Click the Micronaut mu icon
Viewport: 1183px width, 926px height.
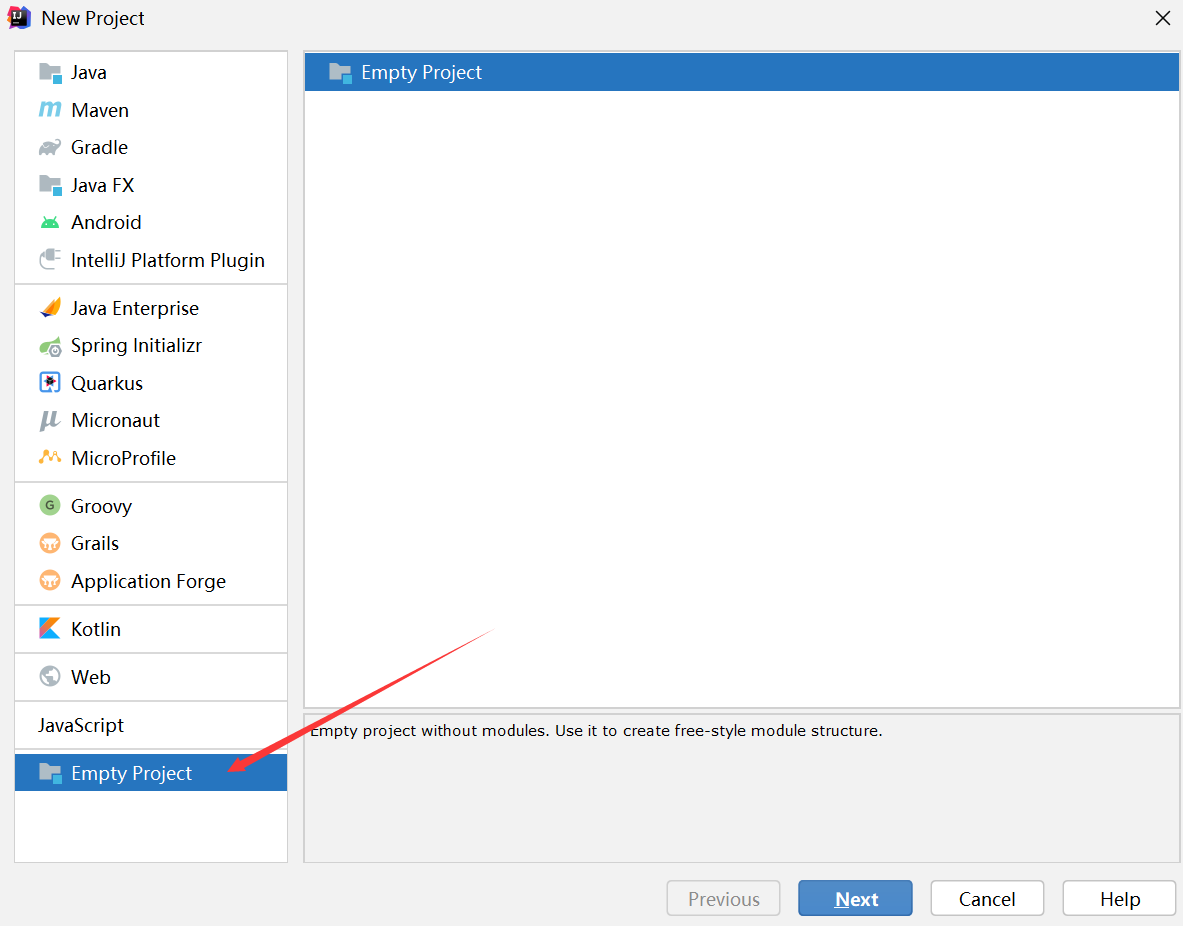(x=50, y=420)
